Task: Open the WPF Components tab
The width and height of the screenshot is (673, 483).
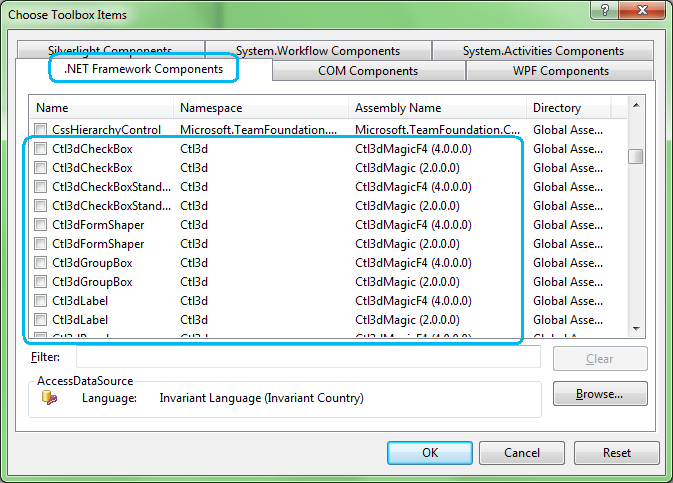Action: click(x=561, y=71)
